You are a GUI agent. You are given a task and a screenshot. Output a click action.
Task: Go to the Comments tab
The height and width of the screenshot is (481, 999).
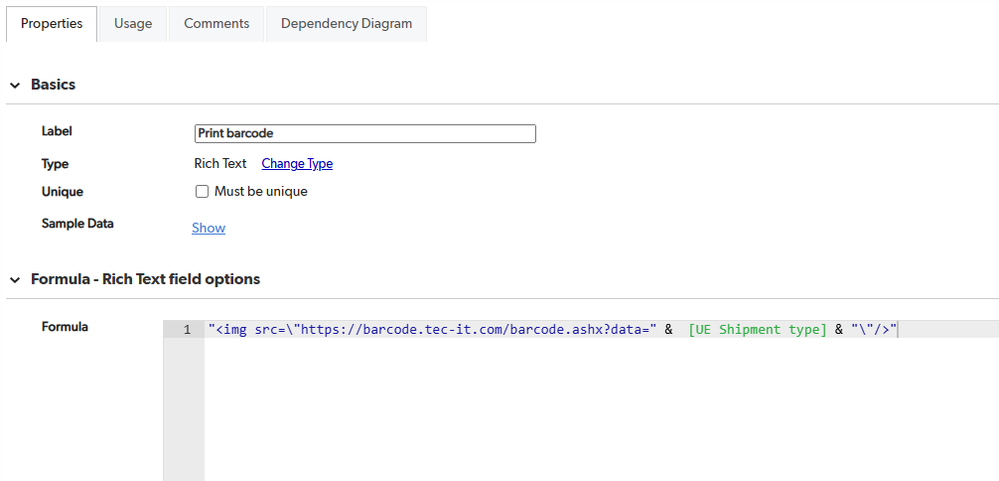(x=216, y=24)
